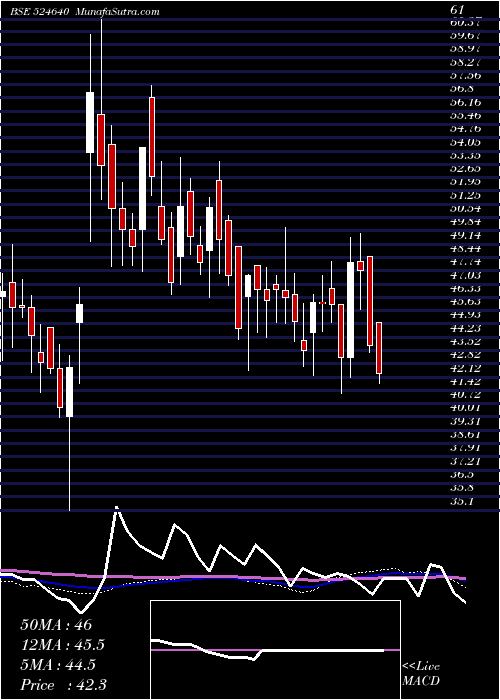The image size is (500, 700).
Task: Click the MunafaSutra.com site label
Action: [x=118, y=12]
